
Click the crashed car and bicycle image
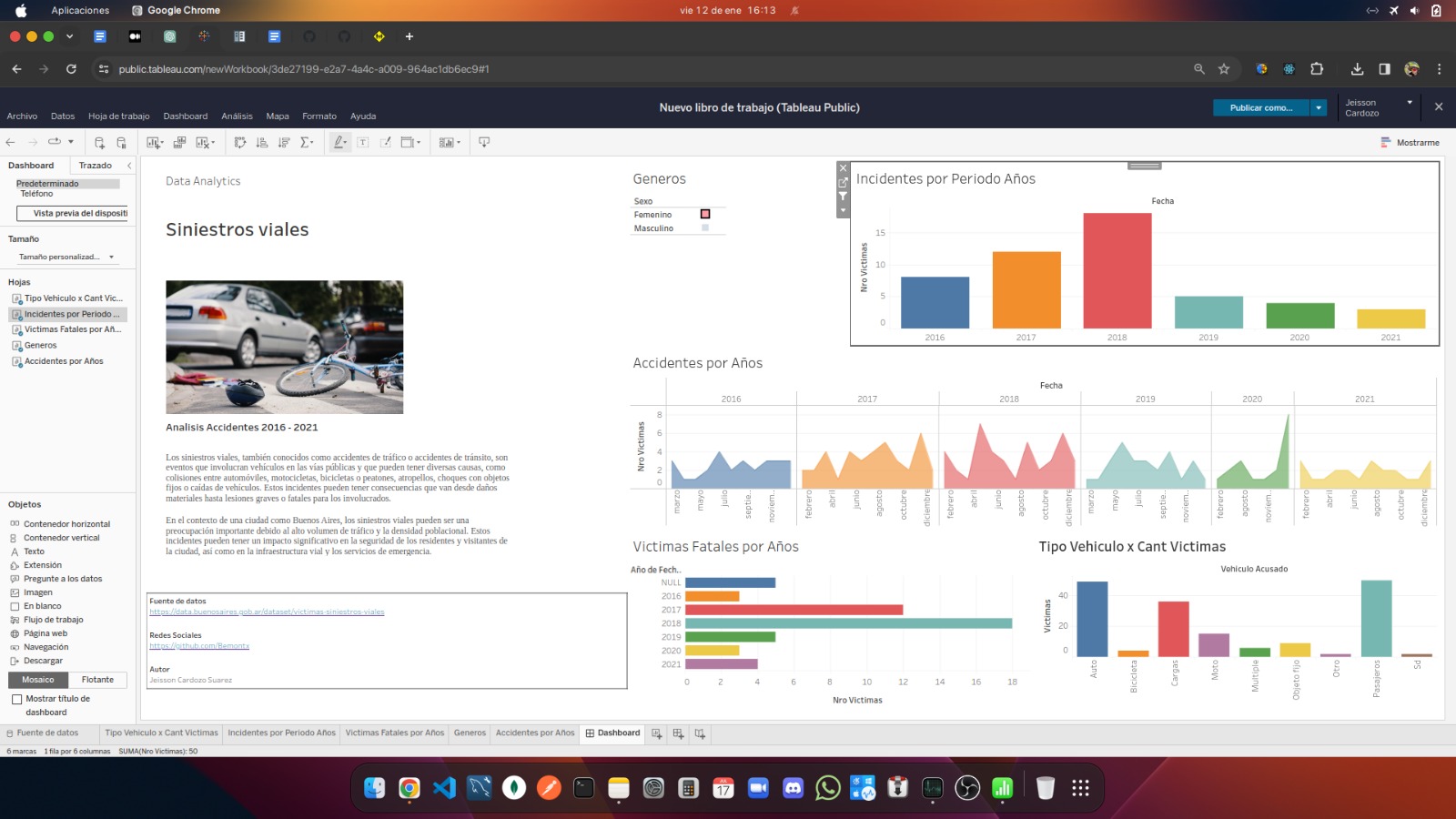(x=284, y=347)
